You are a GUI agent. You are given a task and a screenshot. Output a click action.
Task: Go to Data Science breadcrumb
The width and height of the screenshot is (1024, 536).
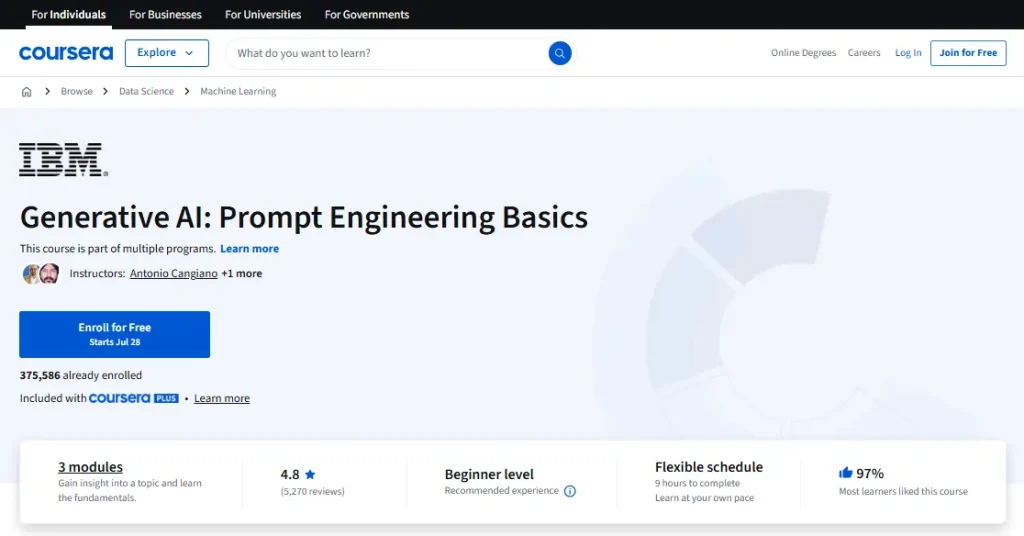(x=146, y=91)
